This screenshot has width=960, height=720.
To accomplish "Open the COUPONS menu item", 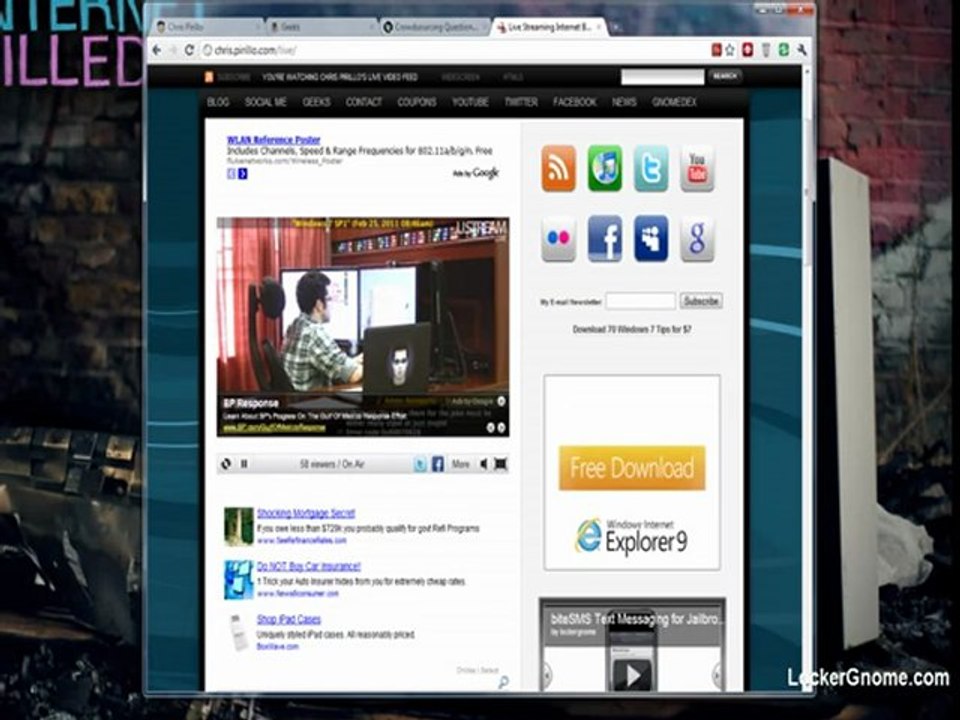I will (x=417, y=102).
